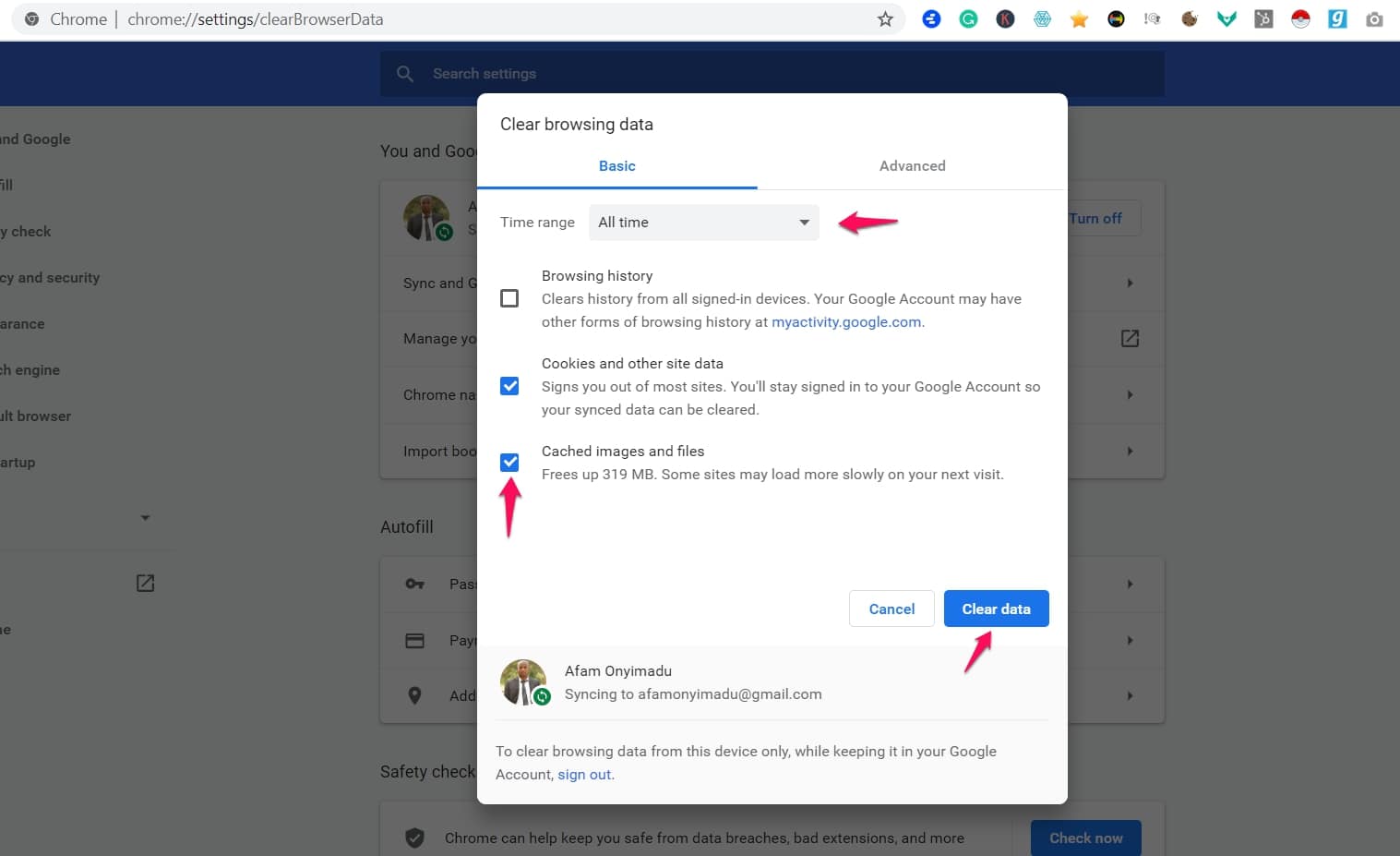
Task: Switch to the Basic tab
Action: click(x=616, y=166)
